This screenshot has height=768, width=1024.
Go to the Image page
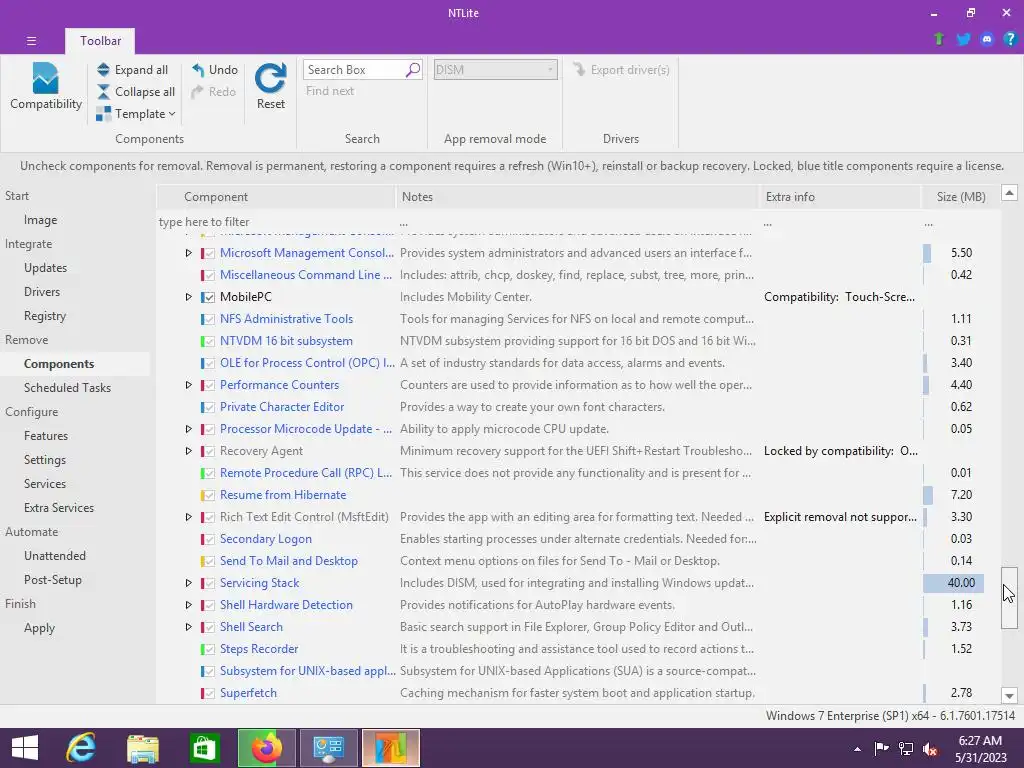click(40, 220)
